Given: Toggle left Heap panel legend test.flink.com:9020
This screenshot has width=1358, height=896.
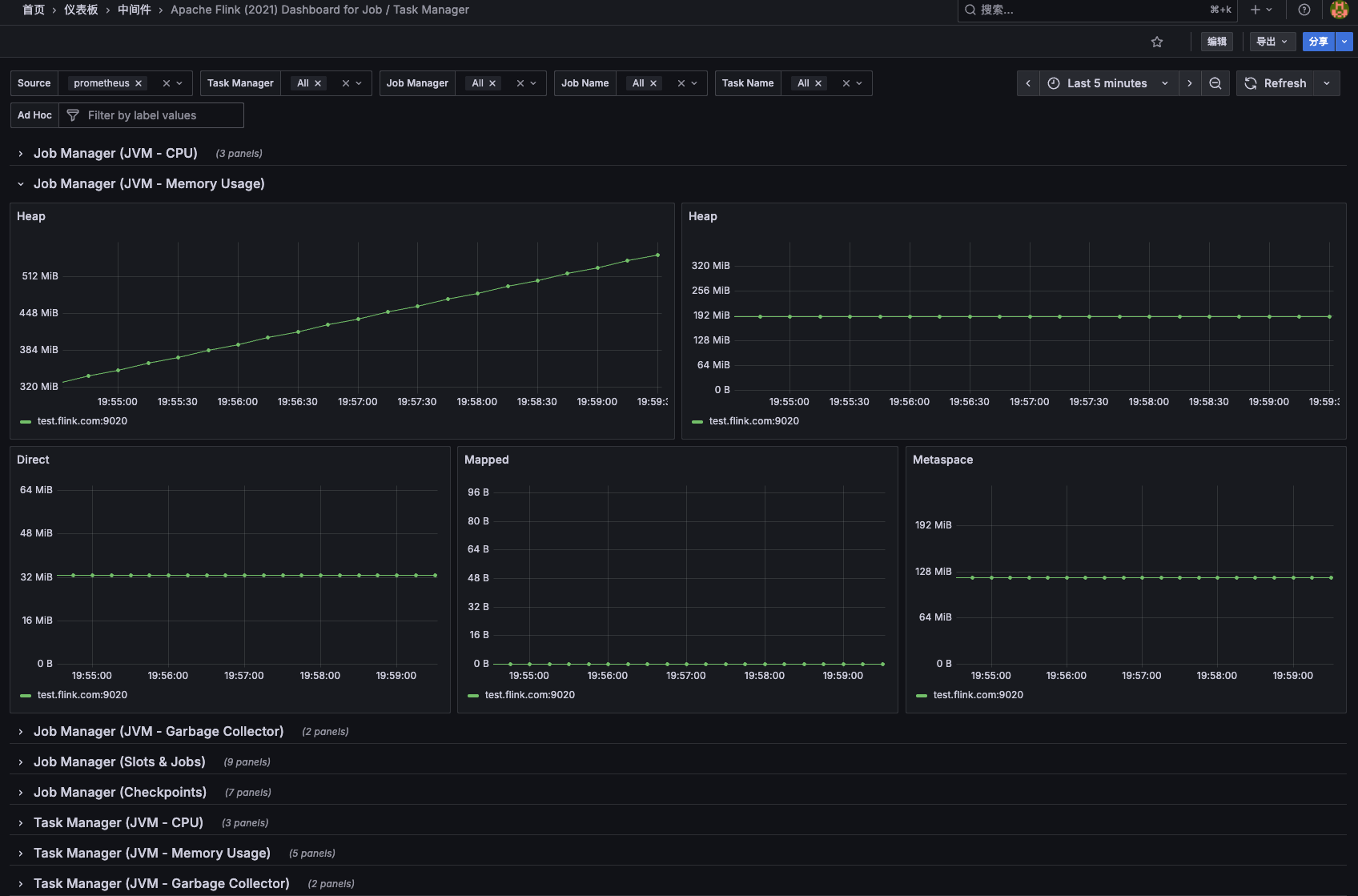Looking at the screenshot, I should point(82,421).
